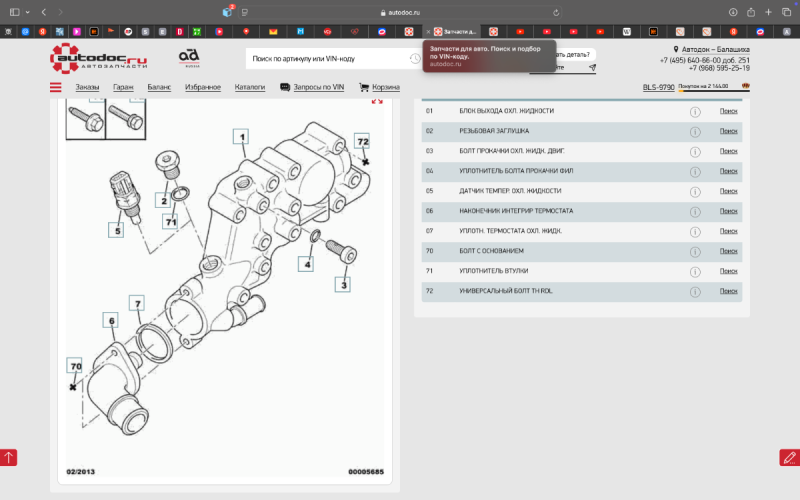
Task: Show info for БЛОК ВЫХОДА ОХЛ. ЖИДКОСТИ
Action: (694, 111)
